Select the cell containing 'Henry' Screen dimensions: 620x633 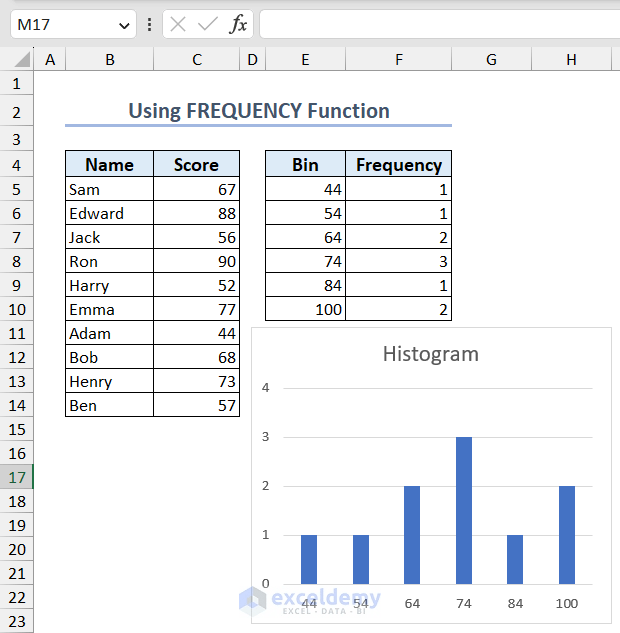(x=109, y=381)
